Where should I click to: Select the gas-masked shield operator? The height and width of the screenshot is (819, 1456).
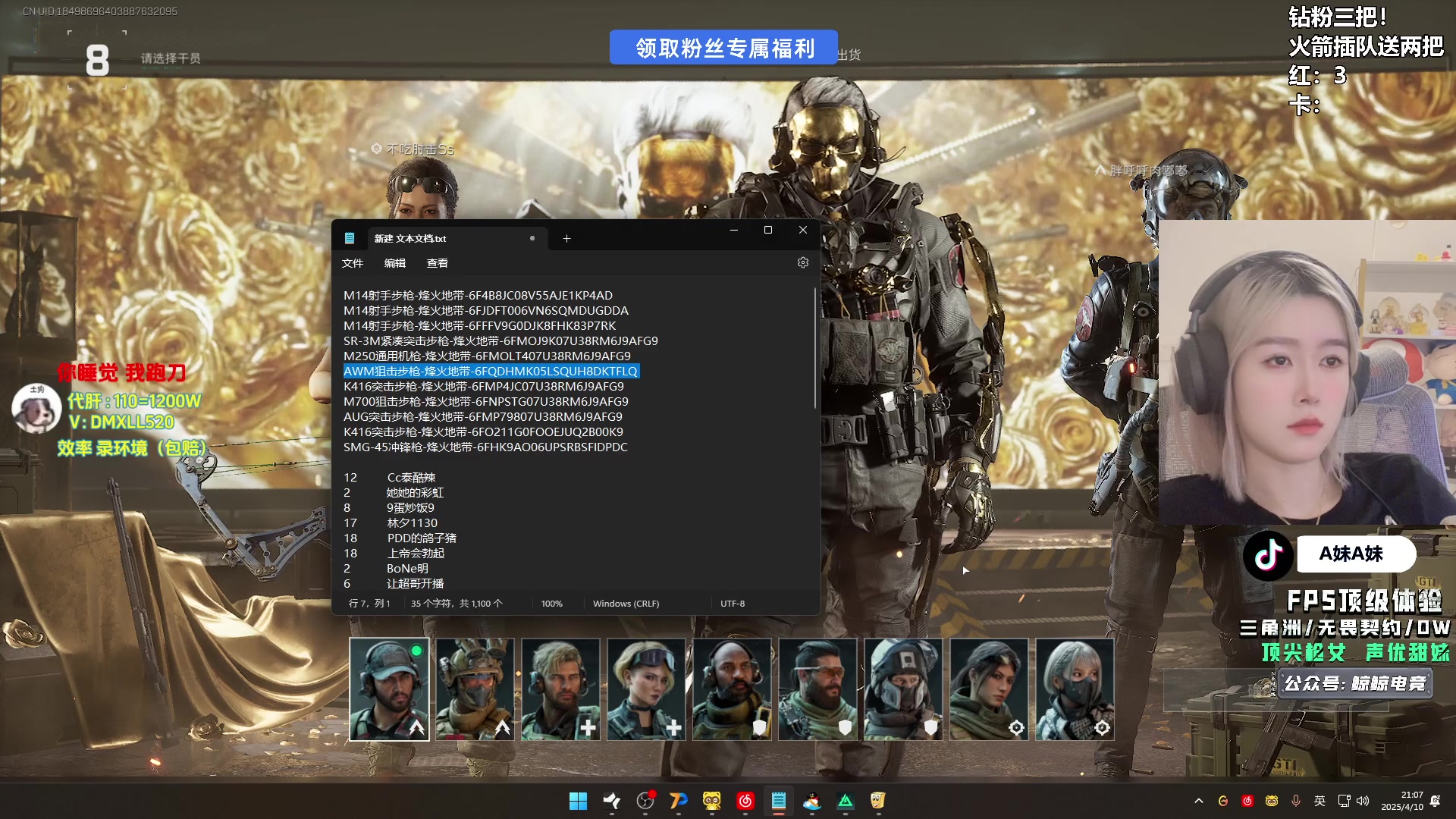pyautogui.click(x=903, y=689)
